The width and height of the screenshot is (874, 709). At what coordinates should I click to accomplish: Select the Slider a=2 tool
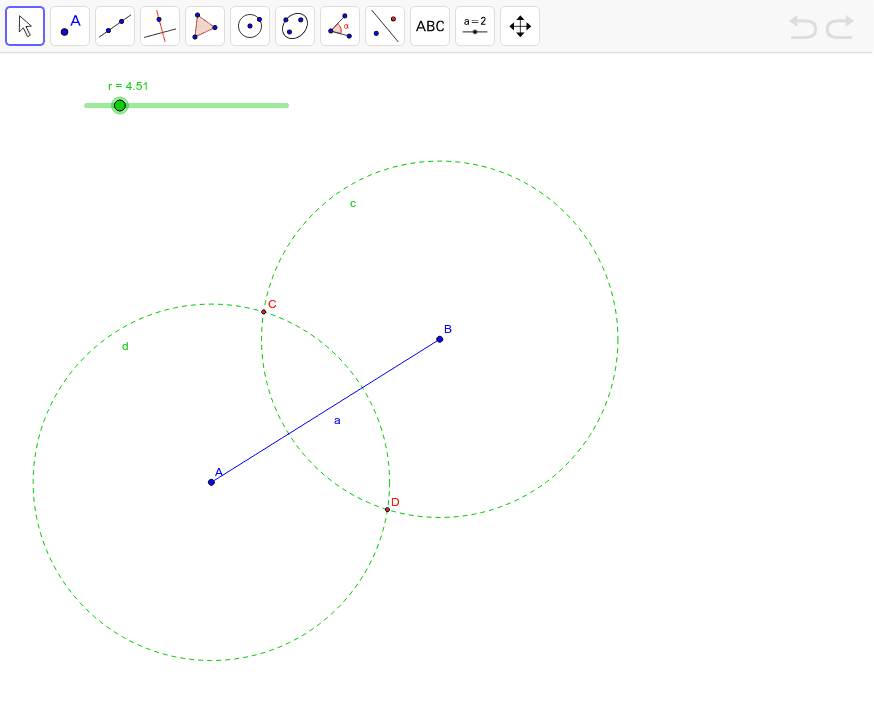coord(475,26)
